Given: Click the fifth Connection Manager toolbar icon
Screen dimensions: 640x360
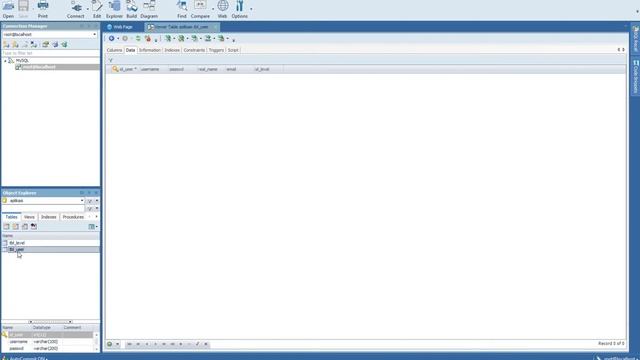Looking at the screenshot, I should pyautogui.click(x=46, y=44).
